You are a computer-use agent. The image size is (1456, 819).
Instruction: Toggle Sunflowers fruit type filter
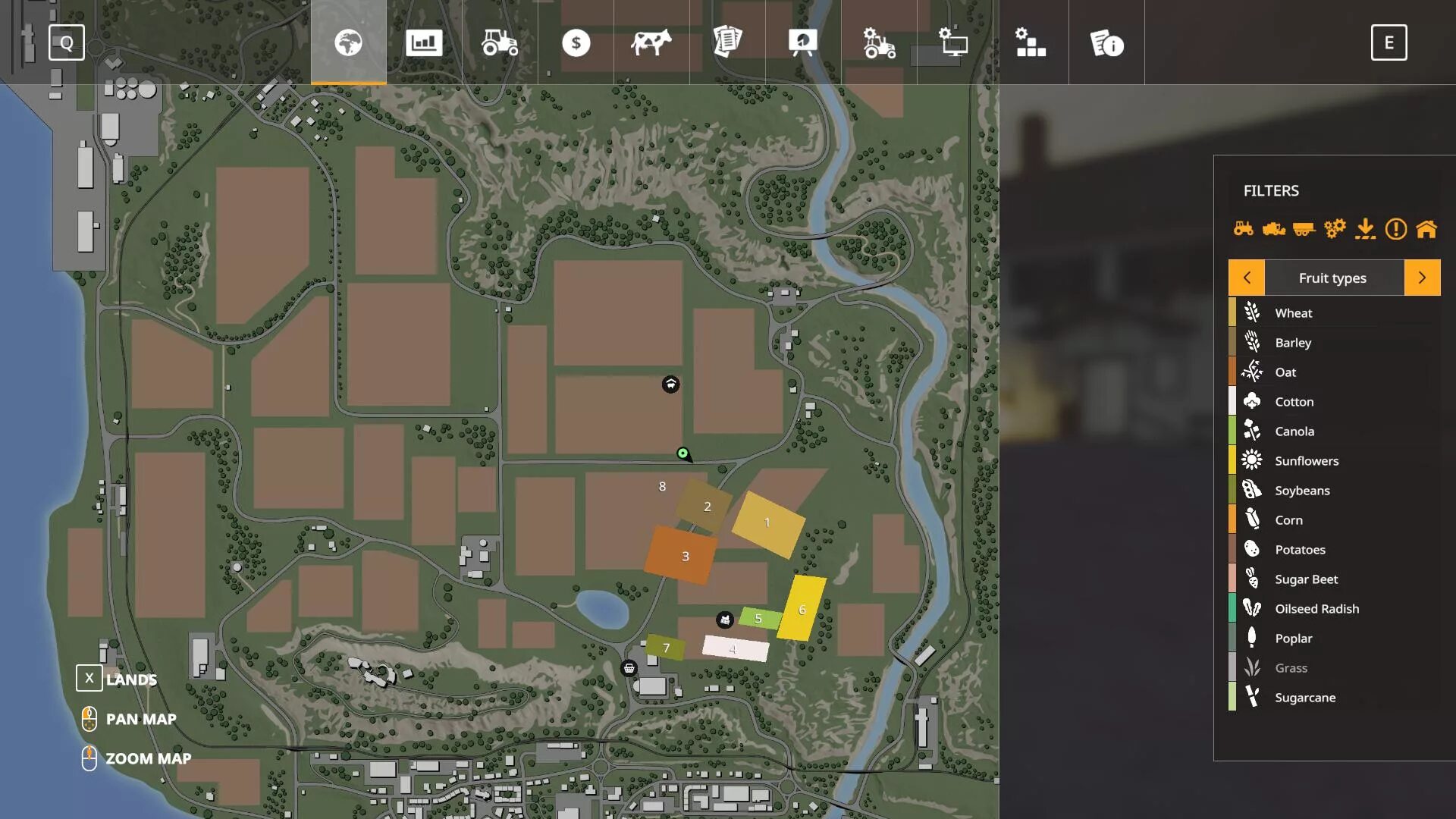(x=1306, y=460)
